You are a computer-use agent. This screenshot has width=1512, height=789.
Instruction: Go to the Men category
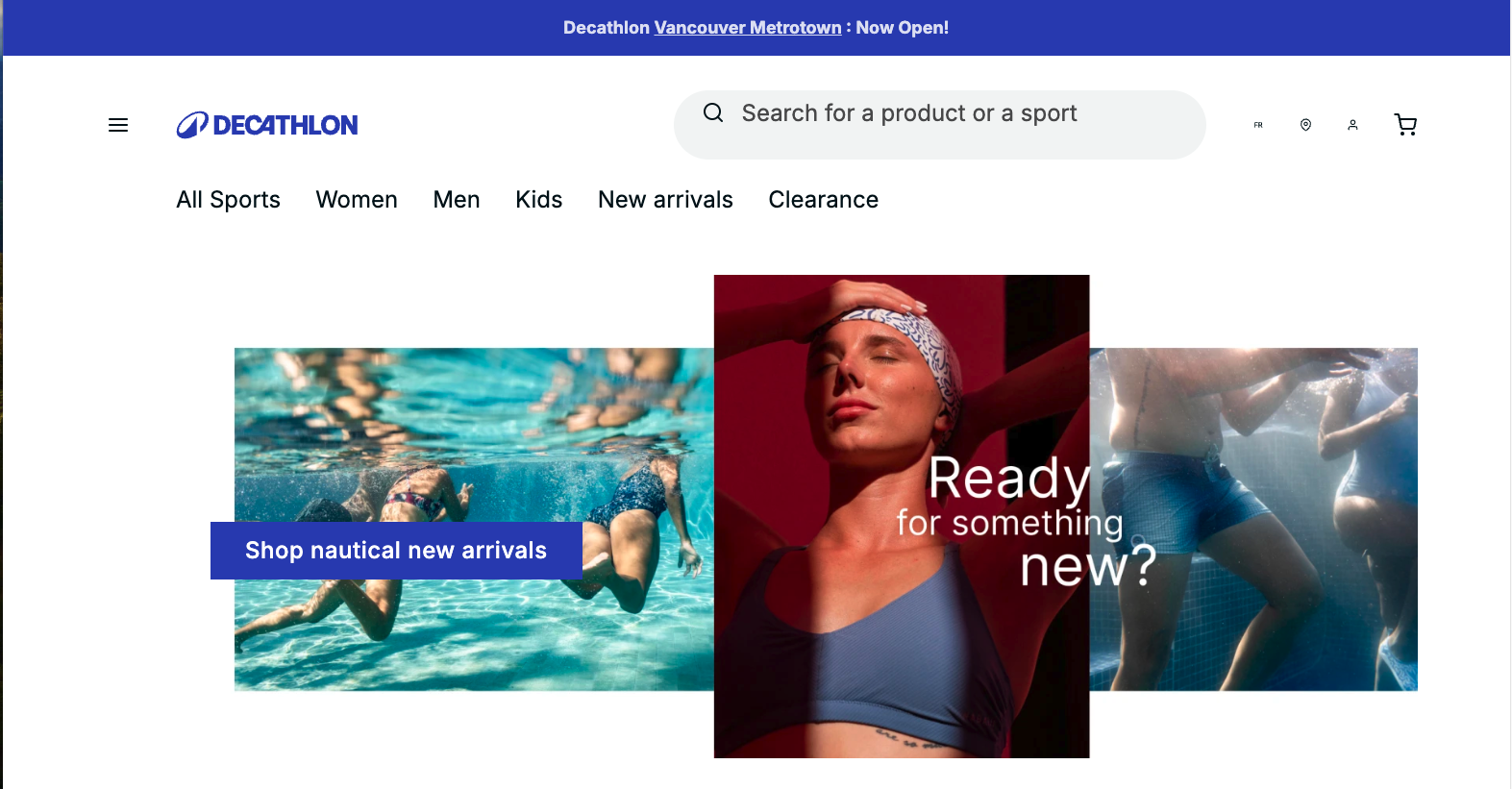pos(457,200)
